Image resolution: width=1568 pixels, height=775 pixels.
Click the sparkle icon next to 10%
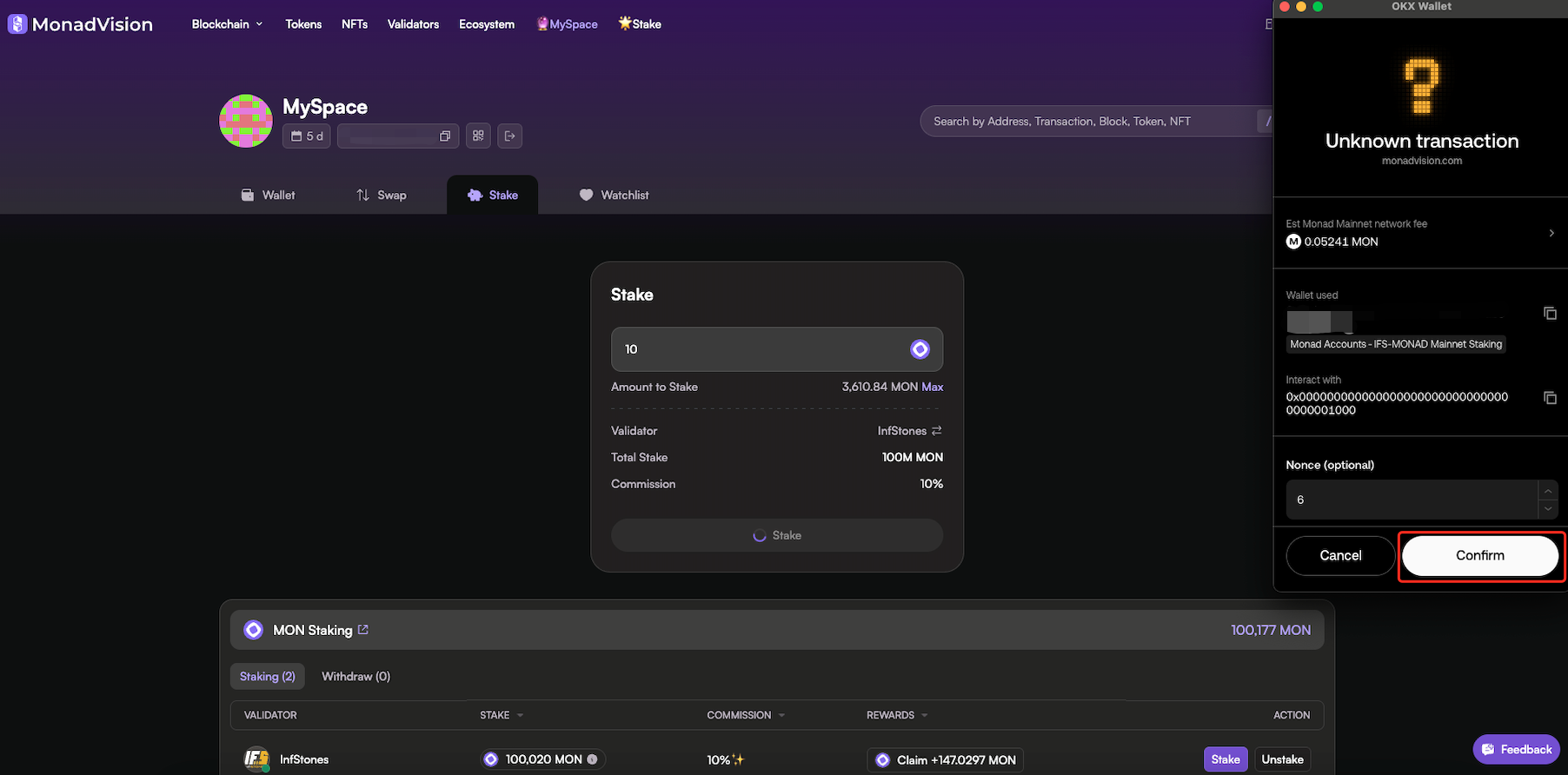pyautogui.click(x=739, y=759)
